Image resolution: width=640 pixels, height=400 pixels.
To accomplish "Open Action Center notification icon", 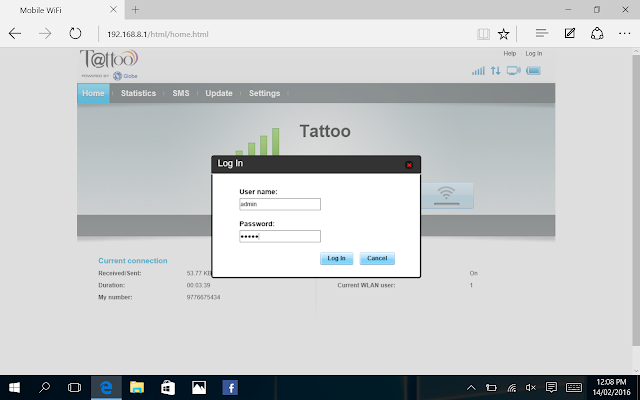I will click(551, 387).
